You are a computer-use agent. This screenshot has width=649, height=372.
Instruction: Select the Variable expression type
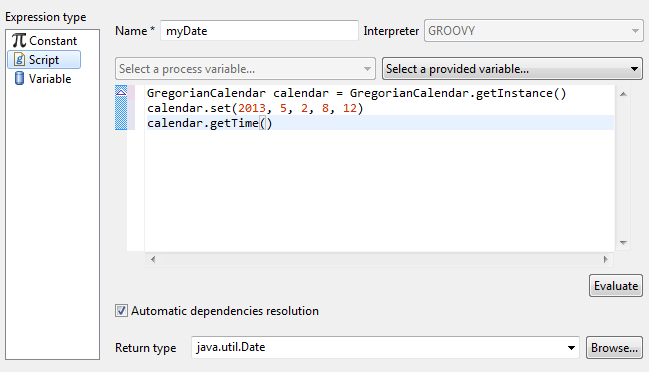pos(42,79)
